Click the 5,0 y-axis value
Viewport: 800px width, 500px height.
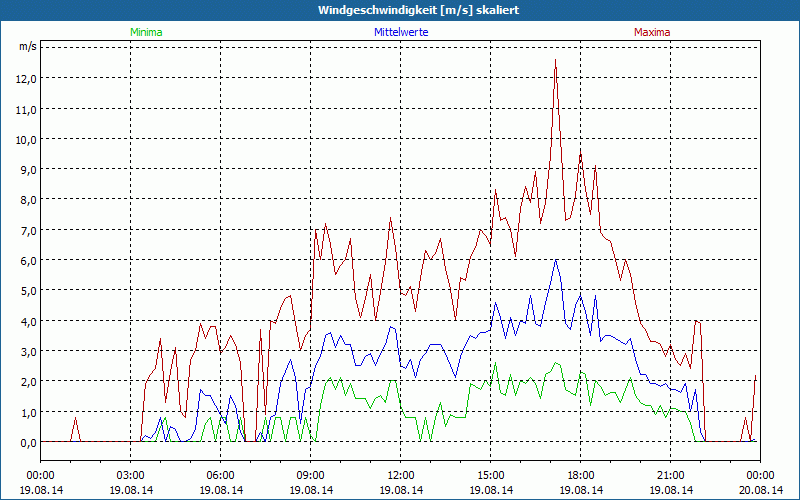coord(29,290)
